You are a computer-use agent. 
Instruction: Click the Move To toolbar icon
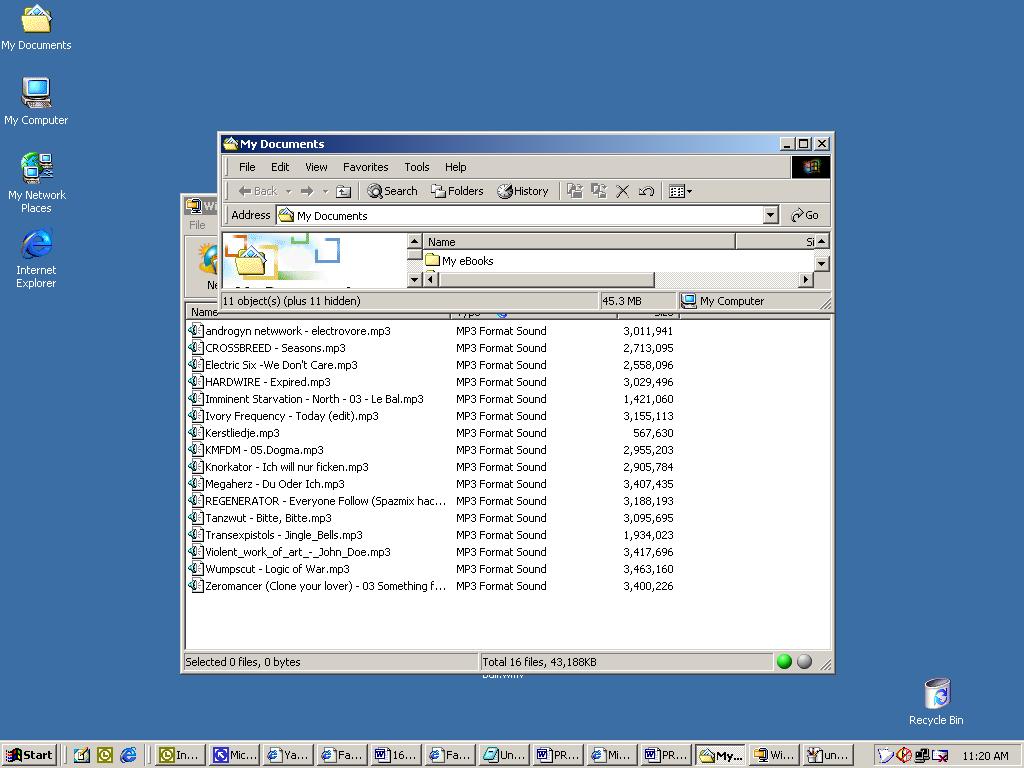tap(575, 191)
